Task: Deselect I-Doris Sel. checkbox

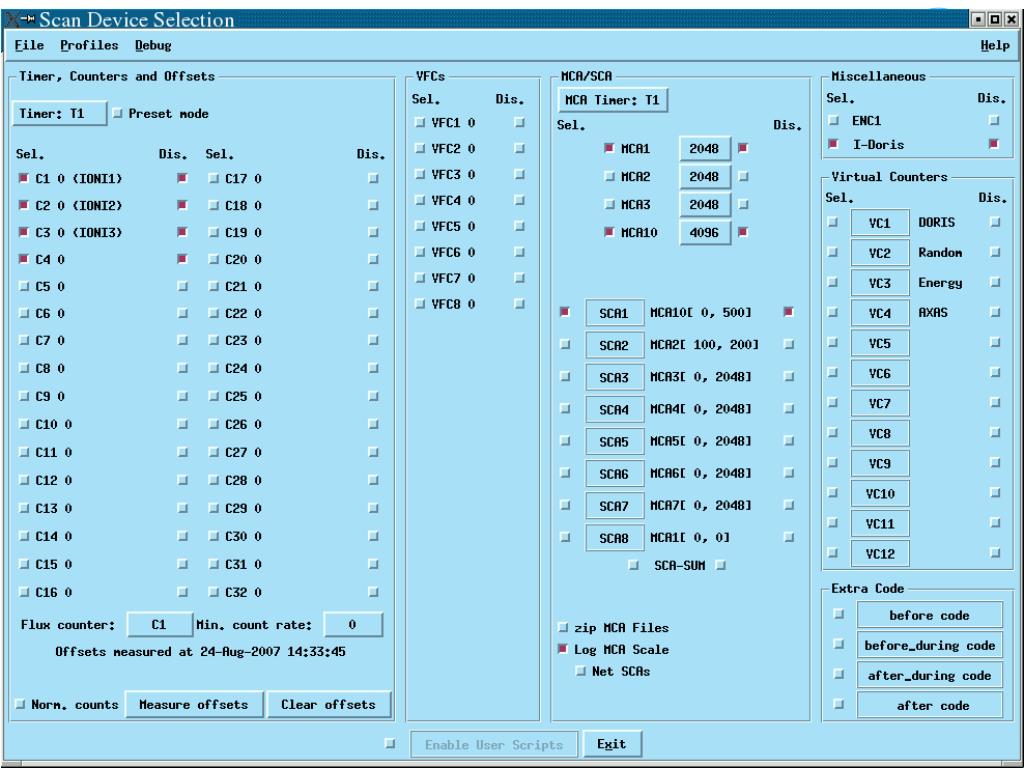Action: 833,144
